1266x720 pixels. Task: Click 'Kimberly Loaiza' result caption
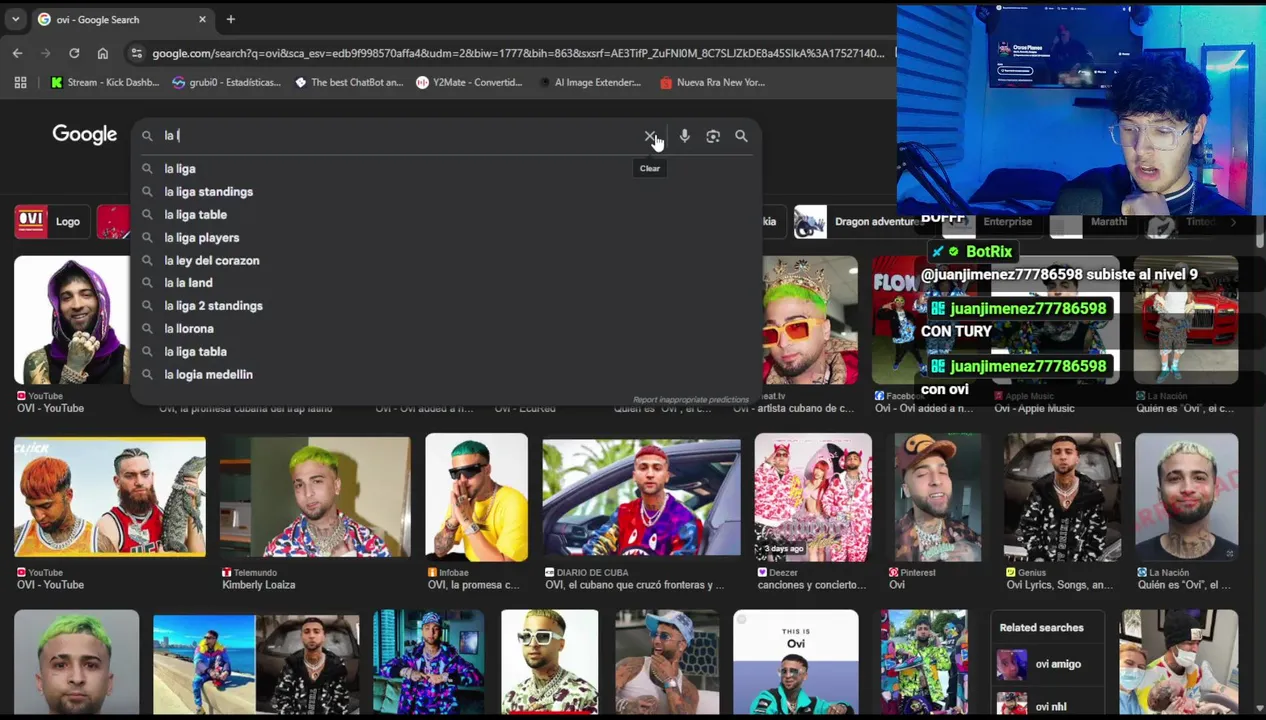(x=259, y=585)
